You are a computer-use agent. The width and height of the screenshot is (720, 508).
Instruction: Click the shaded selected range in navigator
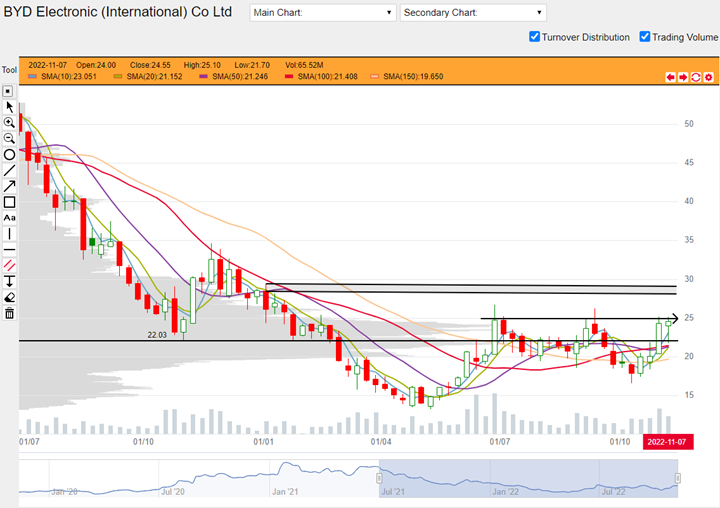528,478
